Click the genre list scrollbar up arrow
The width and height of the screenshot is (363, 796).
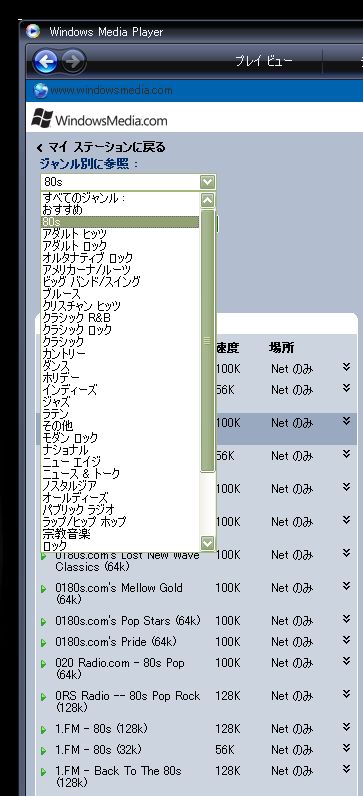pos(208,200)
